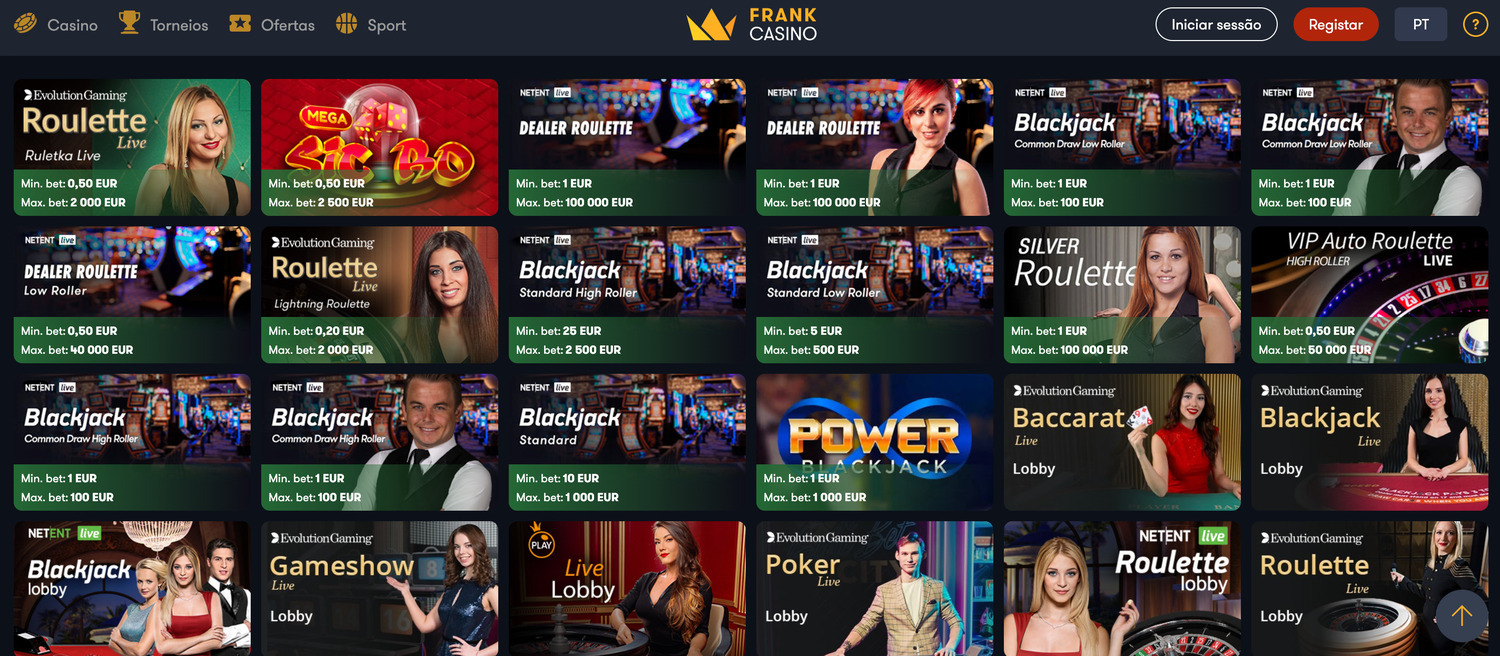Click the Iniciar sessão button

tap(1216, 25)
